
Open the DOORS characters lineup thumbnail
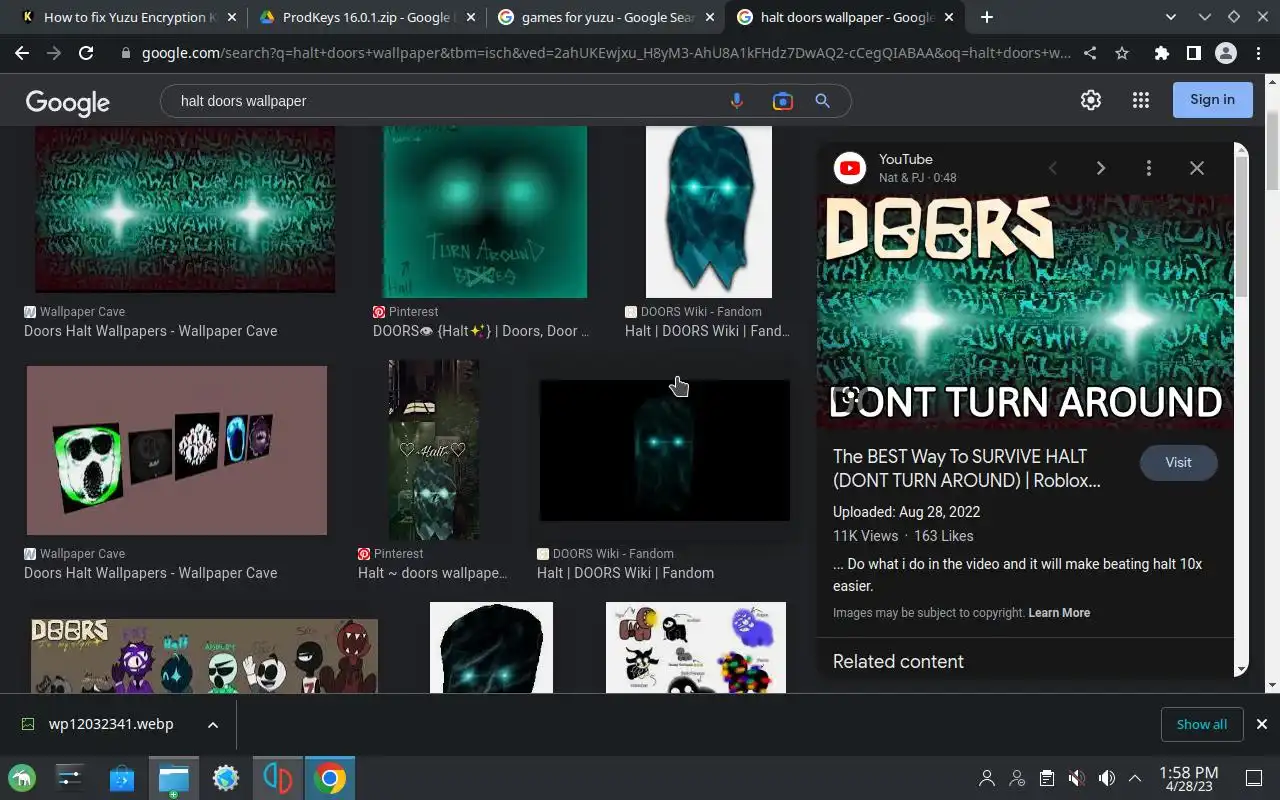point(204,656)
